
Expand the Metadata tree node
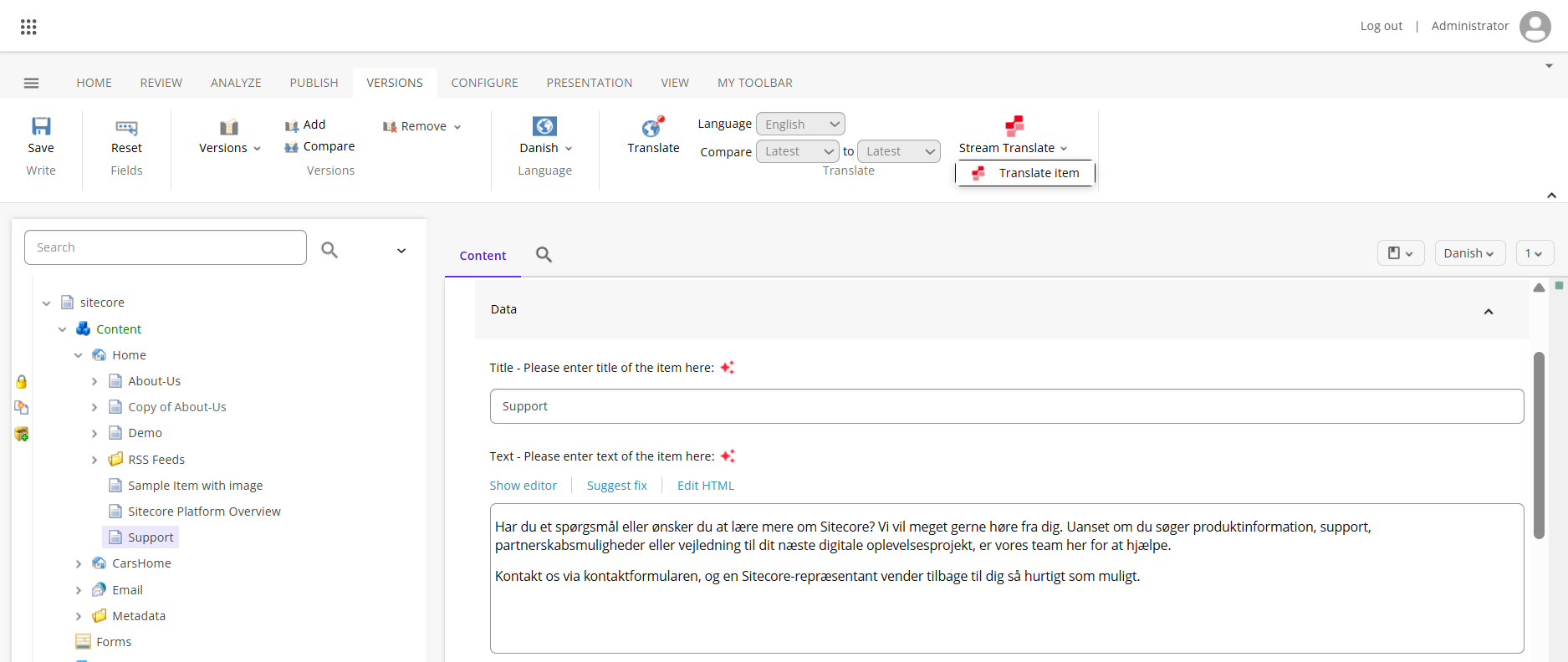(79, 616)
